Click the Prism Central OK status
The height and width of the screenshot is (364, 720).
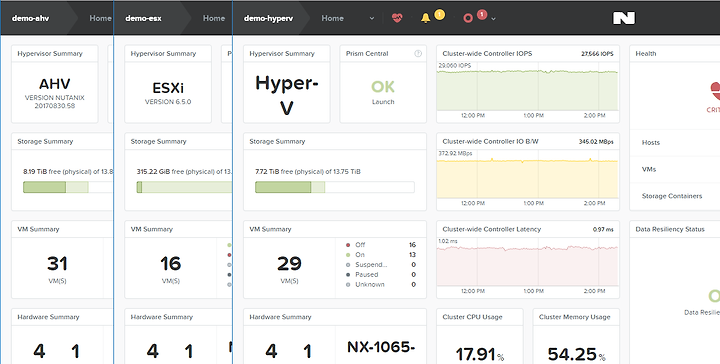383,86
